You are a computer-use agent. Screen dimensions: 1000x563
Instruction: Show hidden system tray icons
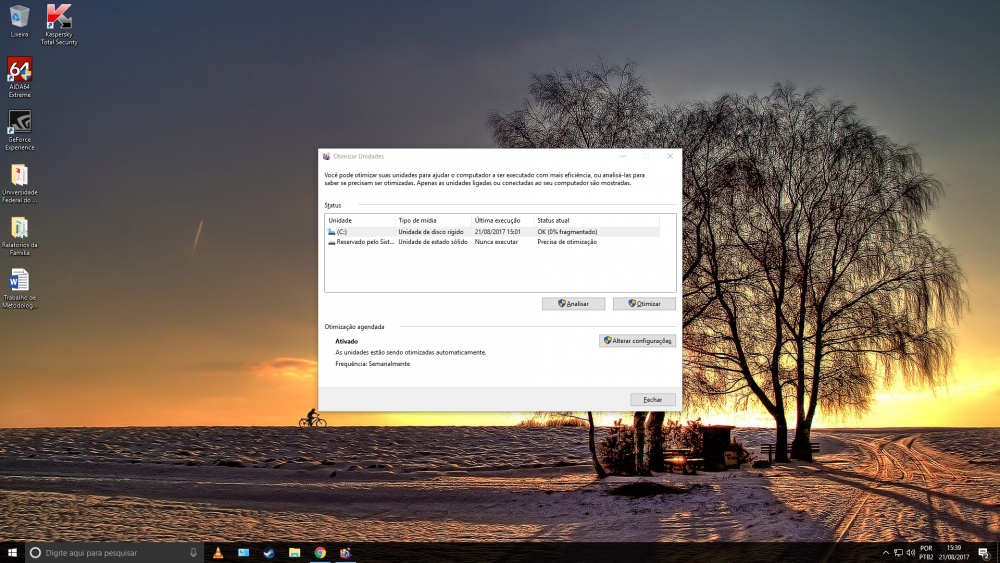pyautogui.click(x=885, y=552)
